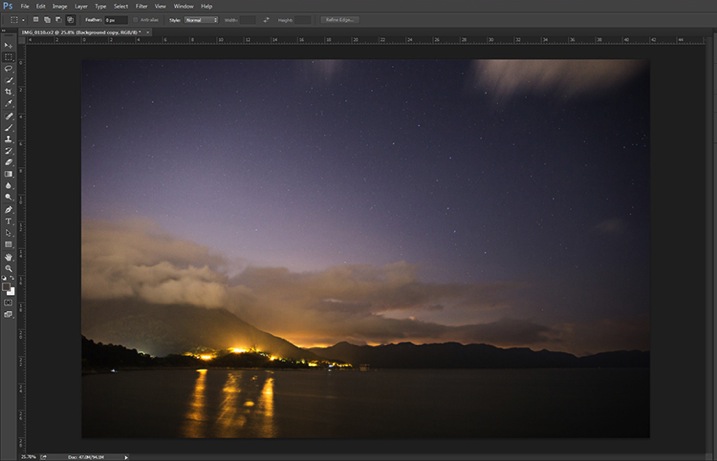This screenshot has height=461, width=717.
Task: Pick the Eyedropper tool
Action: tap(8, 103)
